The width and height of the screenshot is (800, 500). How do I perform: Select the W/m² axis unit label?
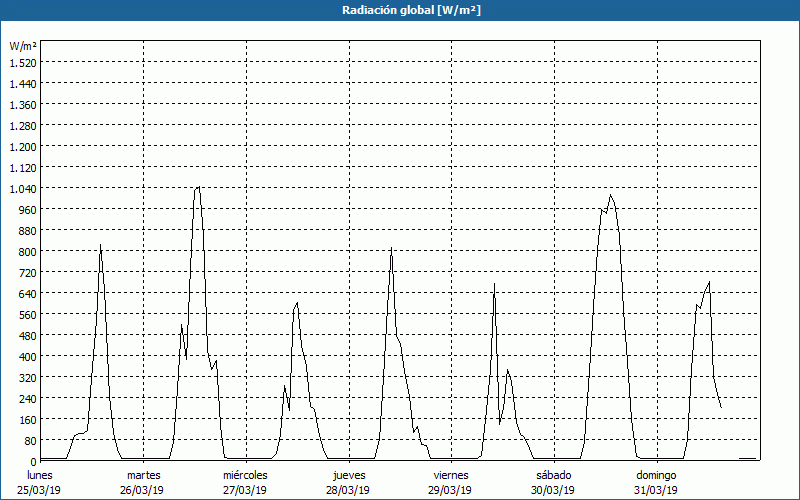[23, 46]
